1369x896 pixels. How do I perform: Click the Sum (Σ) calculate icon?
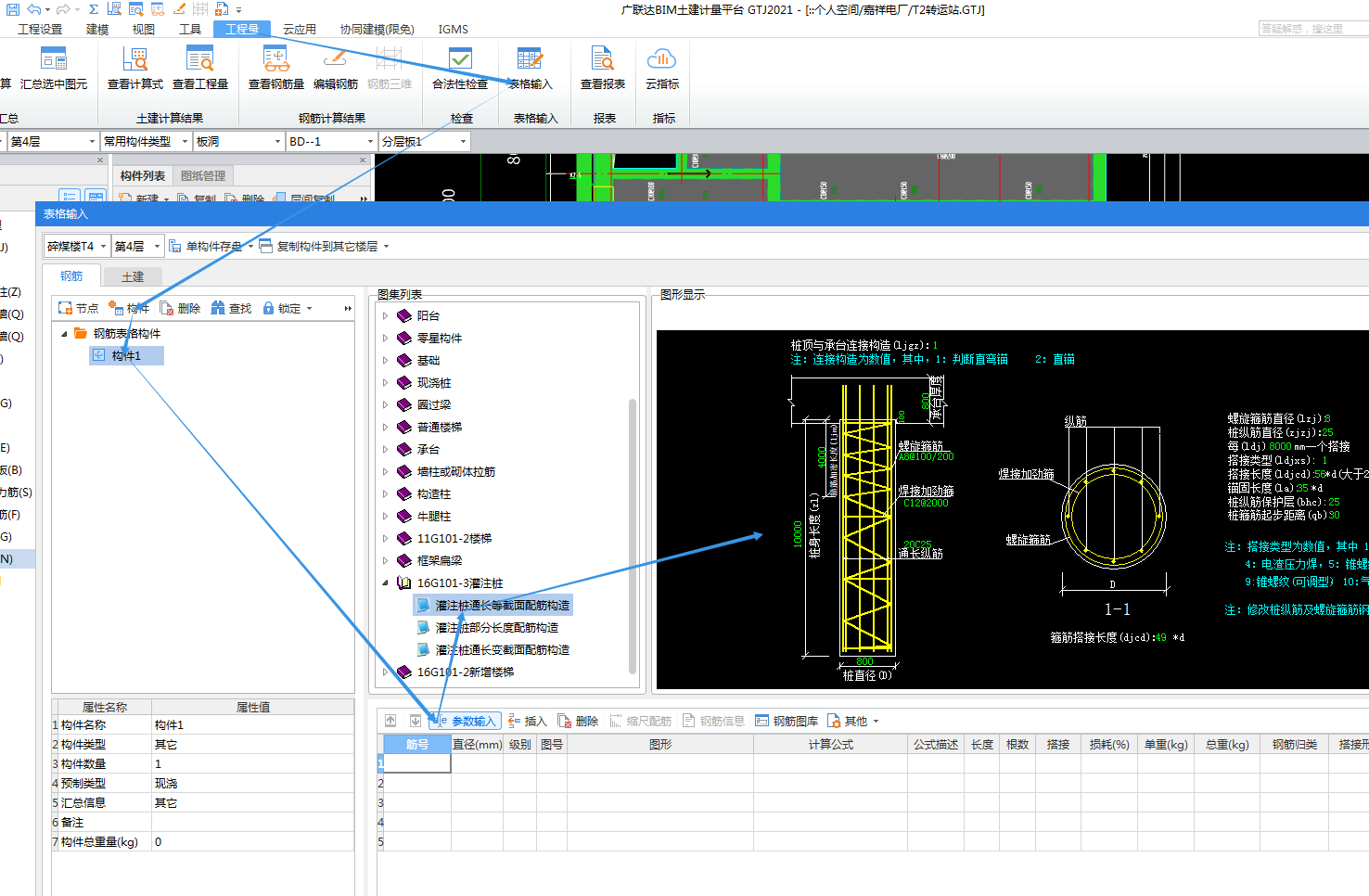coord(93,9)
